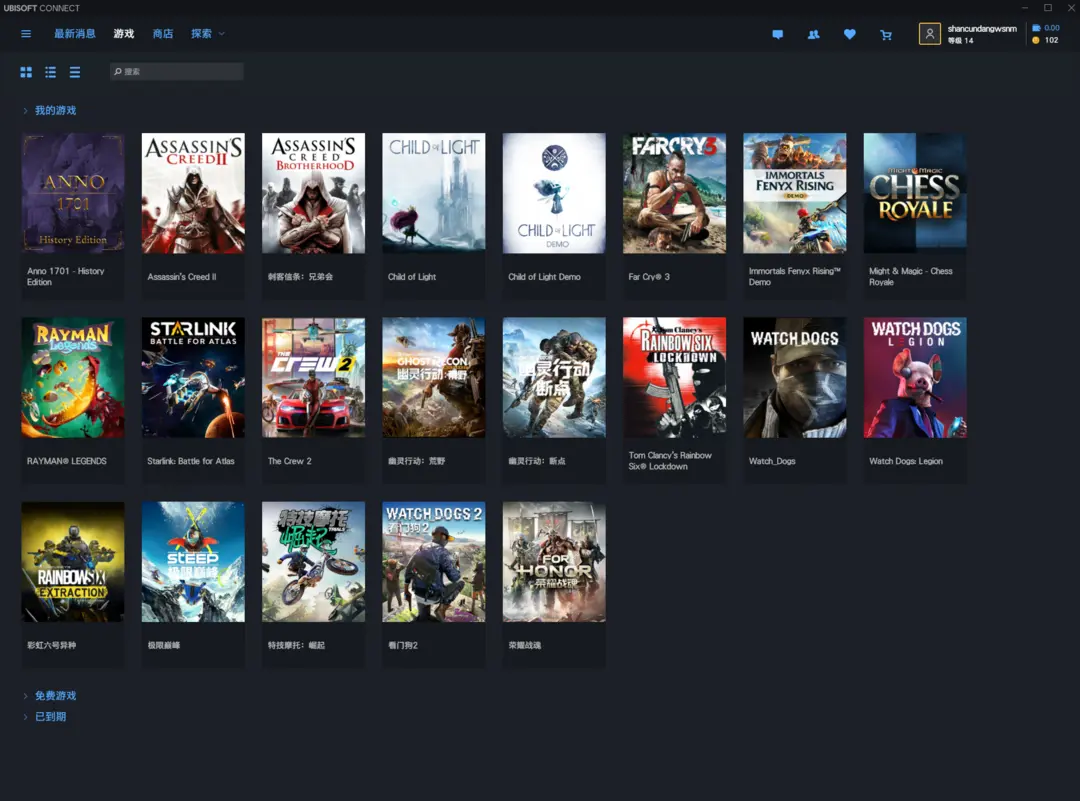Open the wishlist heart icon

[850, 34]
